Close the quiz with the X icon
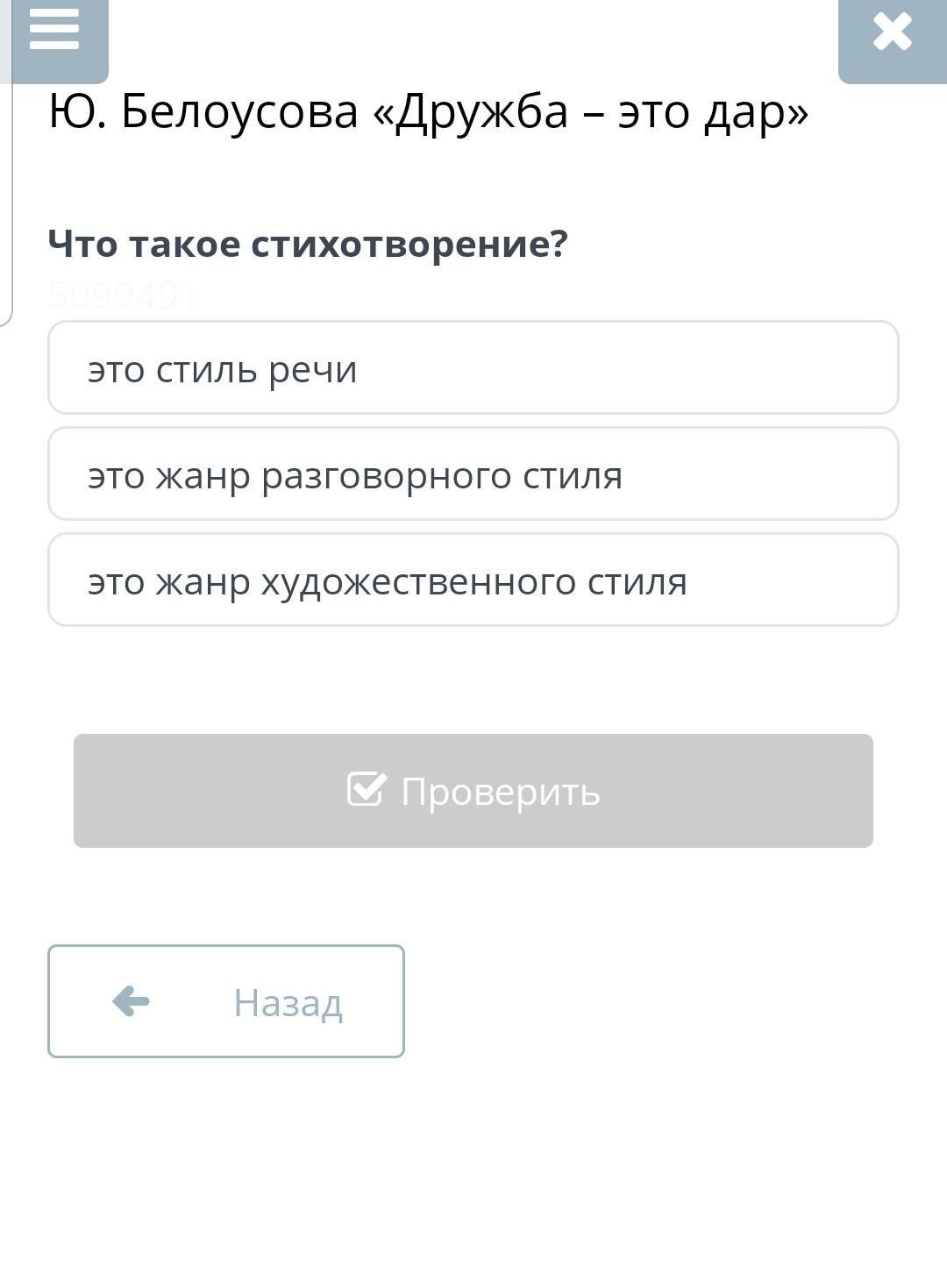This screenshot has height=1288, width=947. point(892,33)
